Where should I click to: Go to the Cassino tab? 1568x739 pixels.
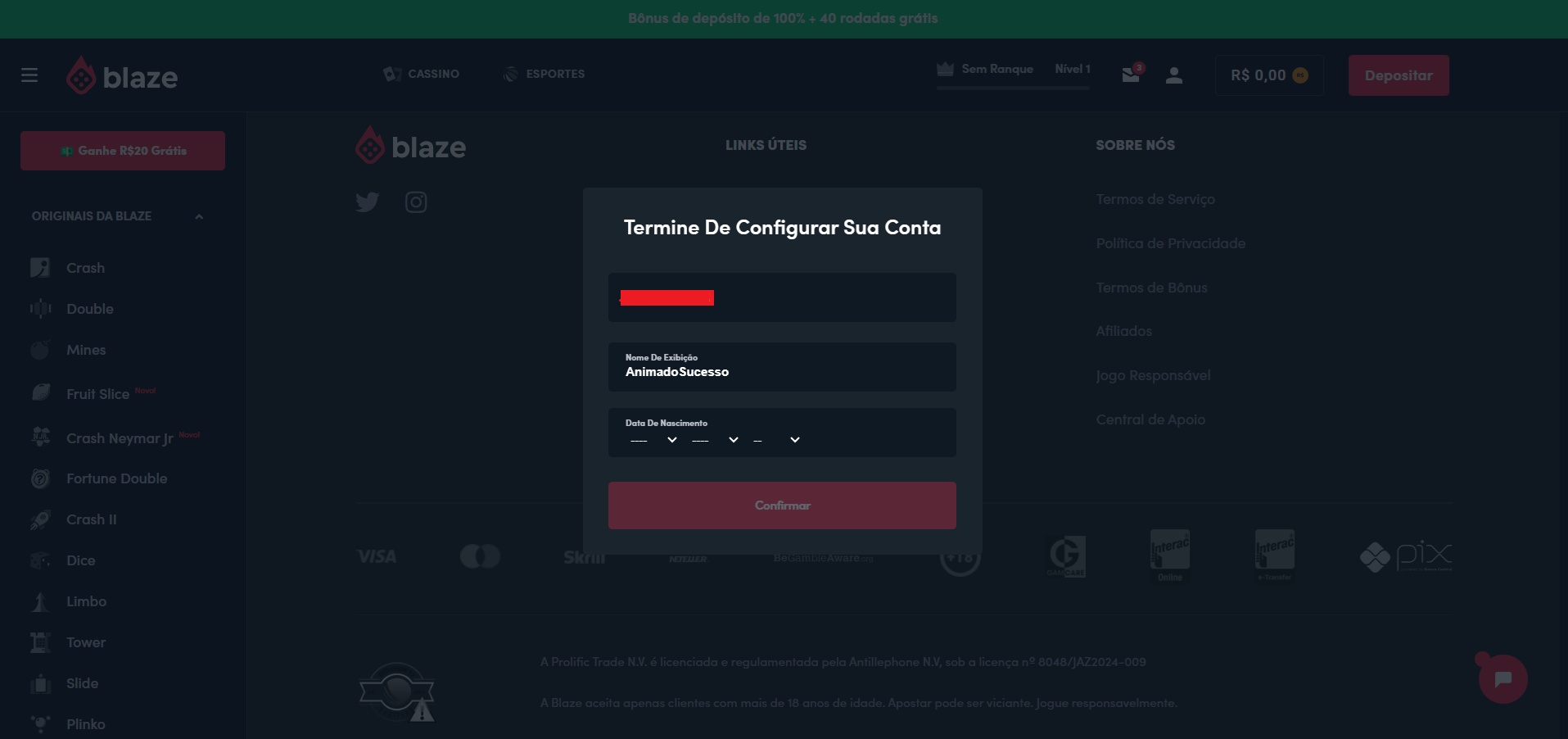[x=422, y=74]
